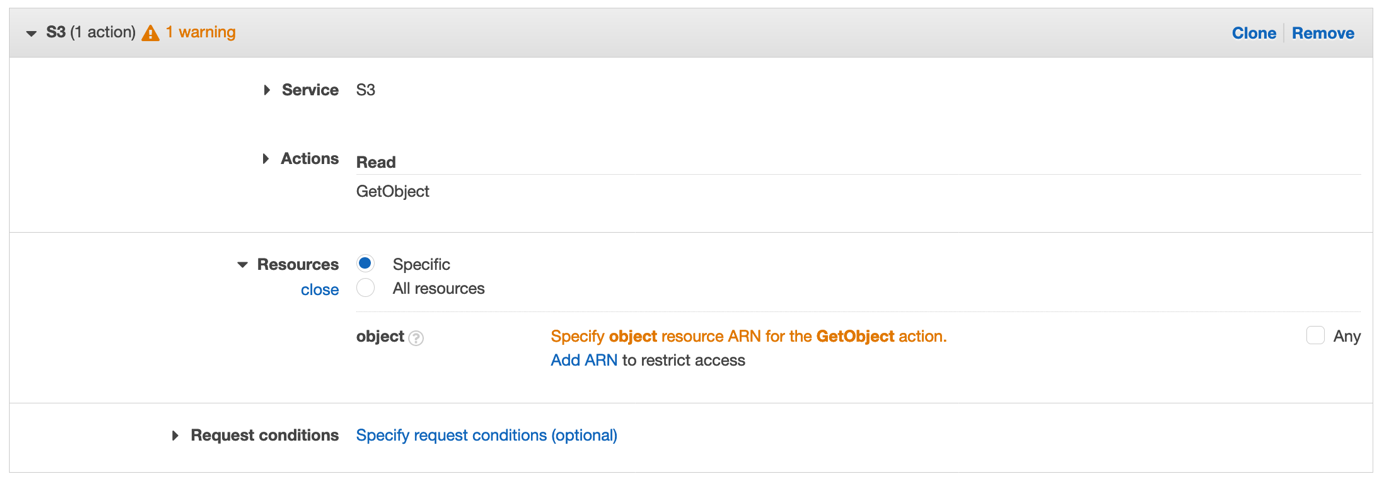Clone this S3 permission statement

(1253, 33)
